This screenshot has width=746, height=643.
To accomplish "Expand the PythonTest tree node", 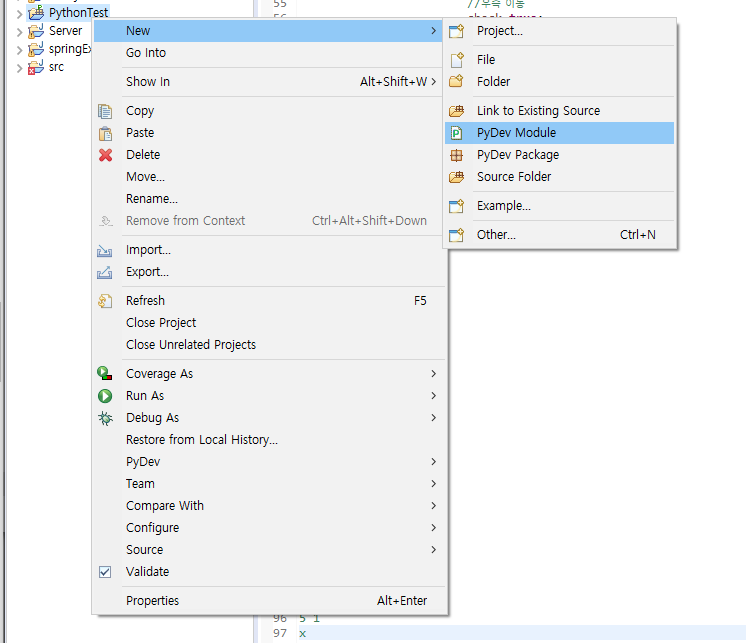I will click(x=19, y=14).
